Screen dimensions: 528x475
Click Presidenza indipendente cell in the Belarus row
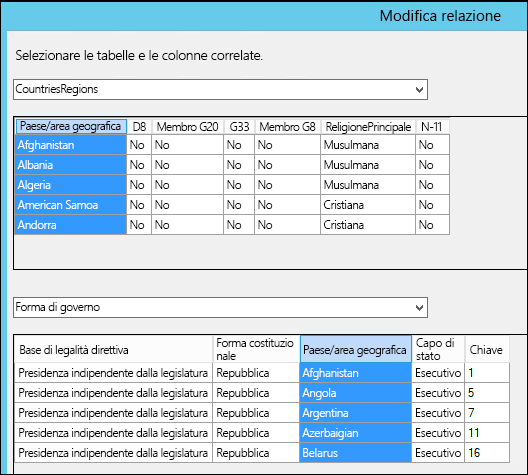pyautogui.click(x=113, y=452)
